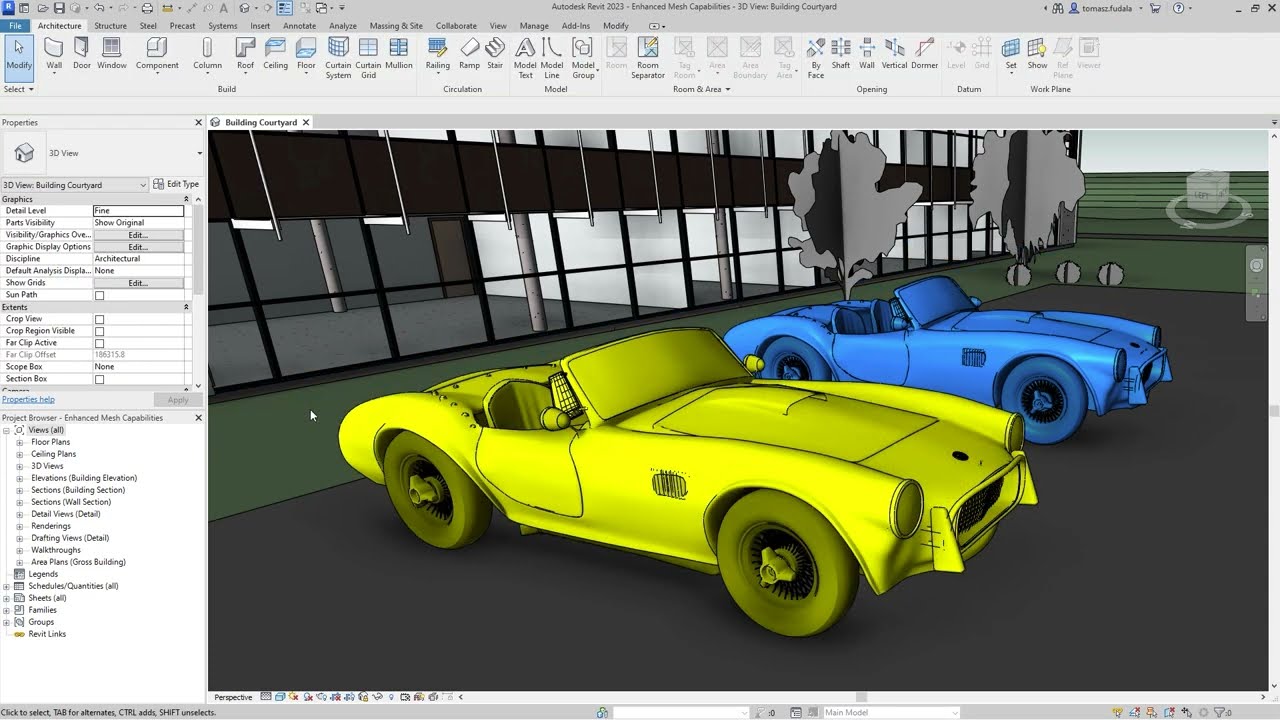Activate the Ceiling tool
This screenshot has height=720, width=1280.
click(x=276, y=55)
